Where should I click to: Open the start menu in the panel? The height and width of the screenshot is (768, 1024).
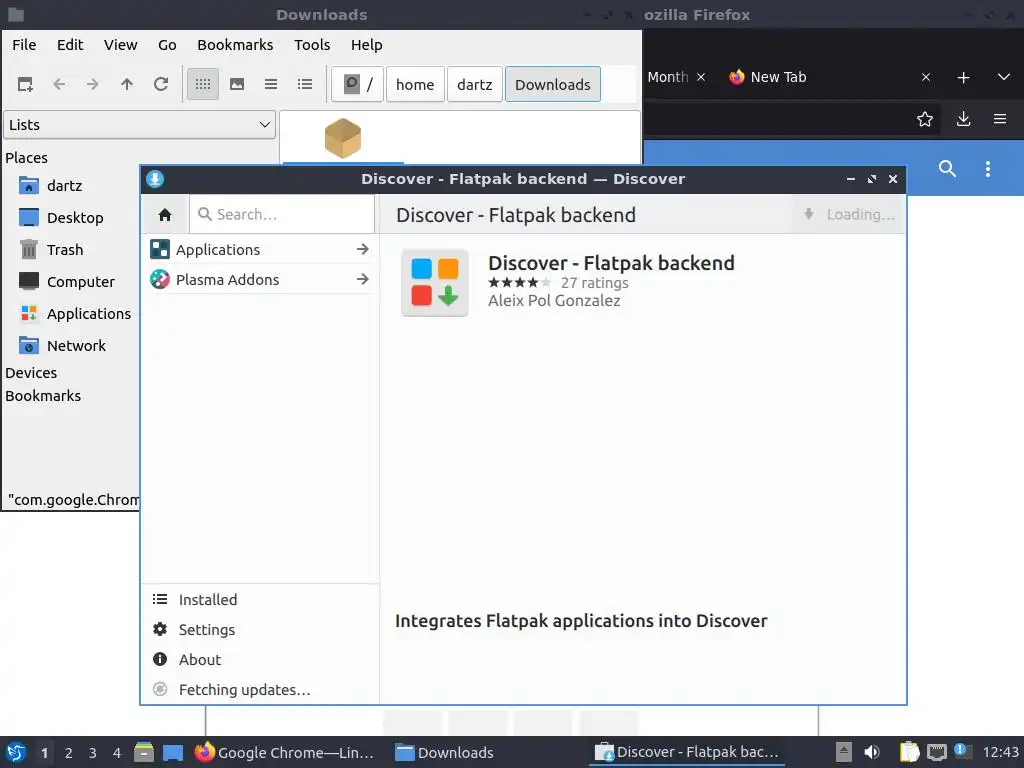click(x=16, y=752)
